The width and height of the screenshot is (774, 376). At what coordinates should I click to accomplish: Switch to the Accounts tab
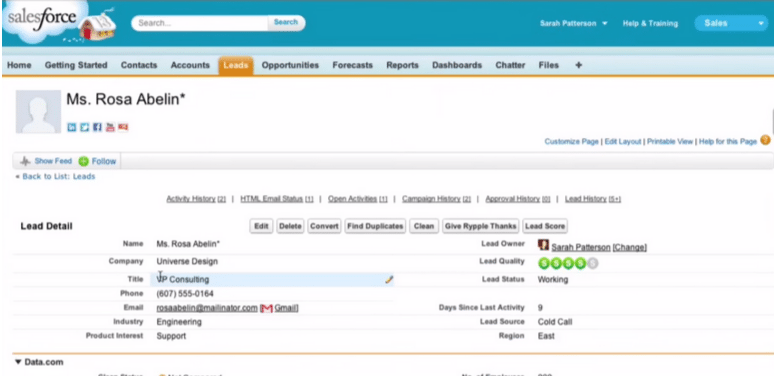[190, 65]
